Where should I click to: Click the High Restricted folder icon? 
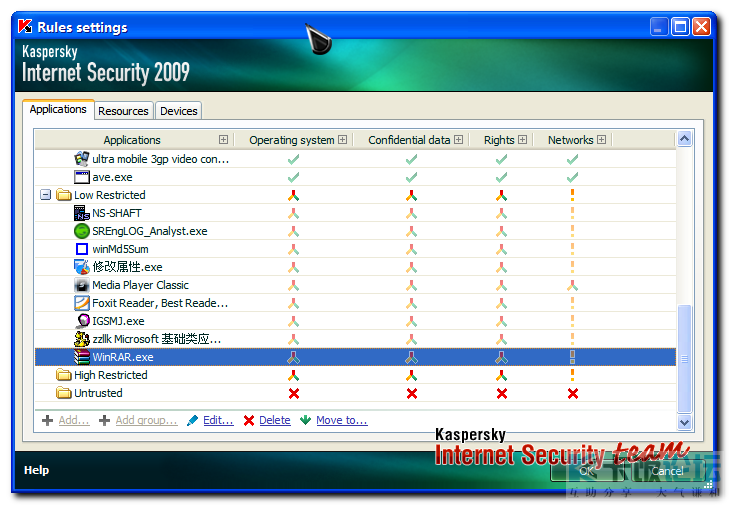click(x=64, y=375)
